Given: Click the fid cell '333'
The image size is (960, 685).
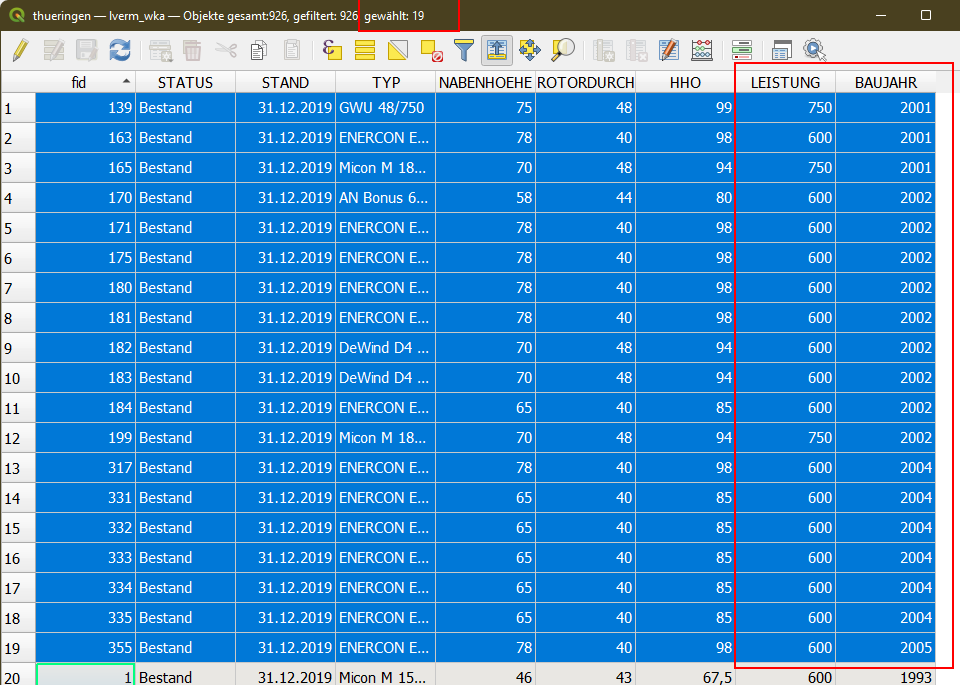Looking at the screenshot, I should click(86, 558).
